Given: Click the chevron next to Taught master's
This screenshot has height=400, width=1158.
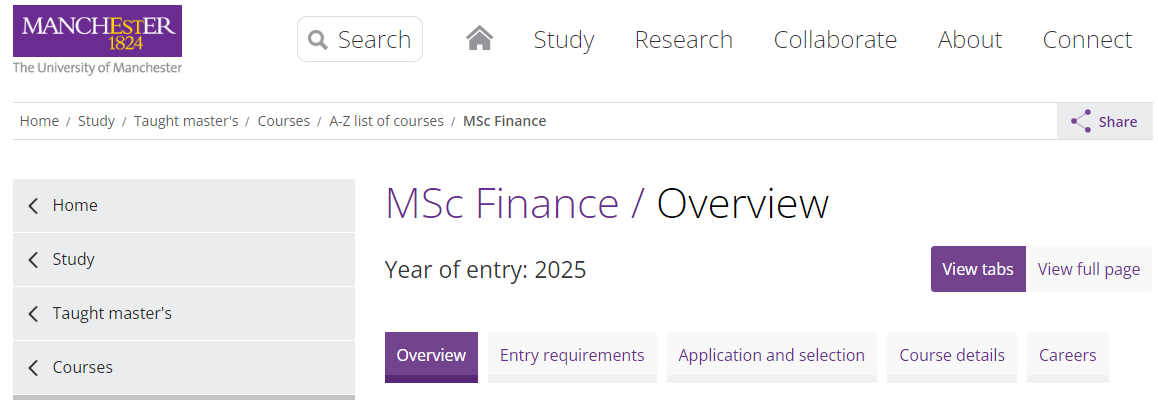Looking at the screenshot, I should coord(33,314).
